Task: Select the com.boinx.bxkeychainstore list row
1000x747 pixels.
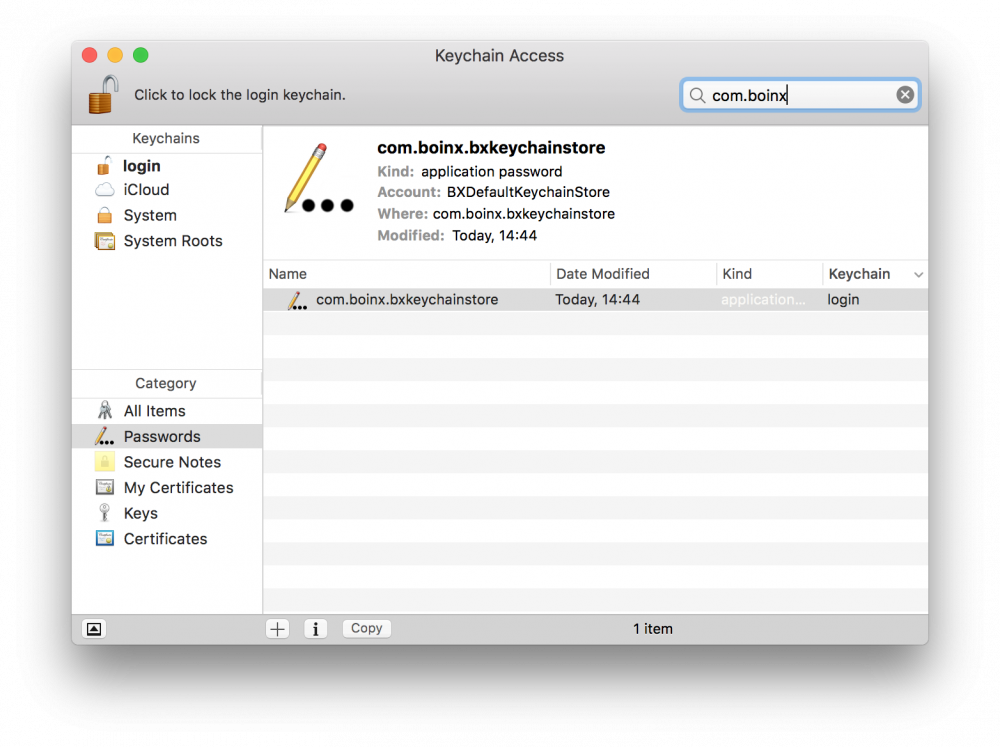Action: pos(596,300)
